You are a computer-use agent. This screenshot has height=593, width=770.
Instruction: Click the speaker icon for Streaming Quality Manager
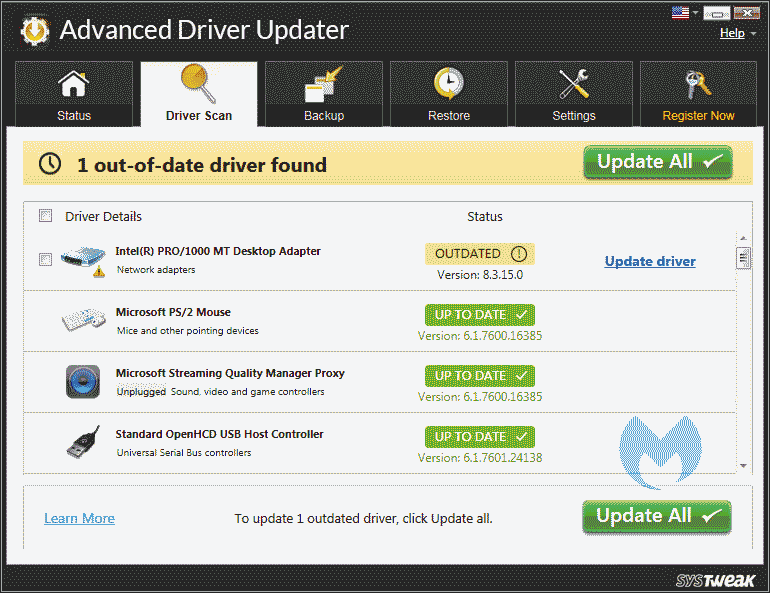click(83, 381)
